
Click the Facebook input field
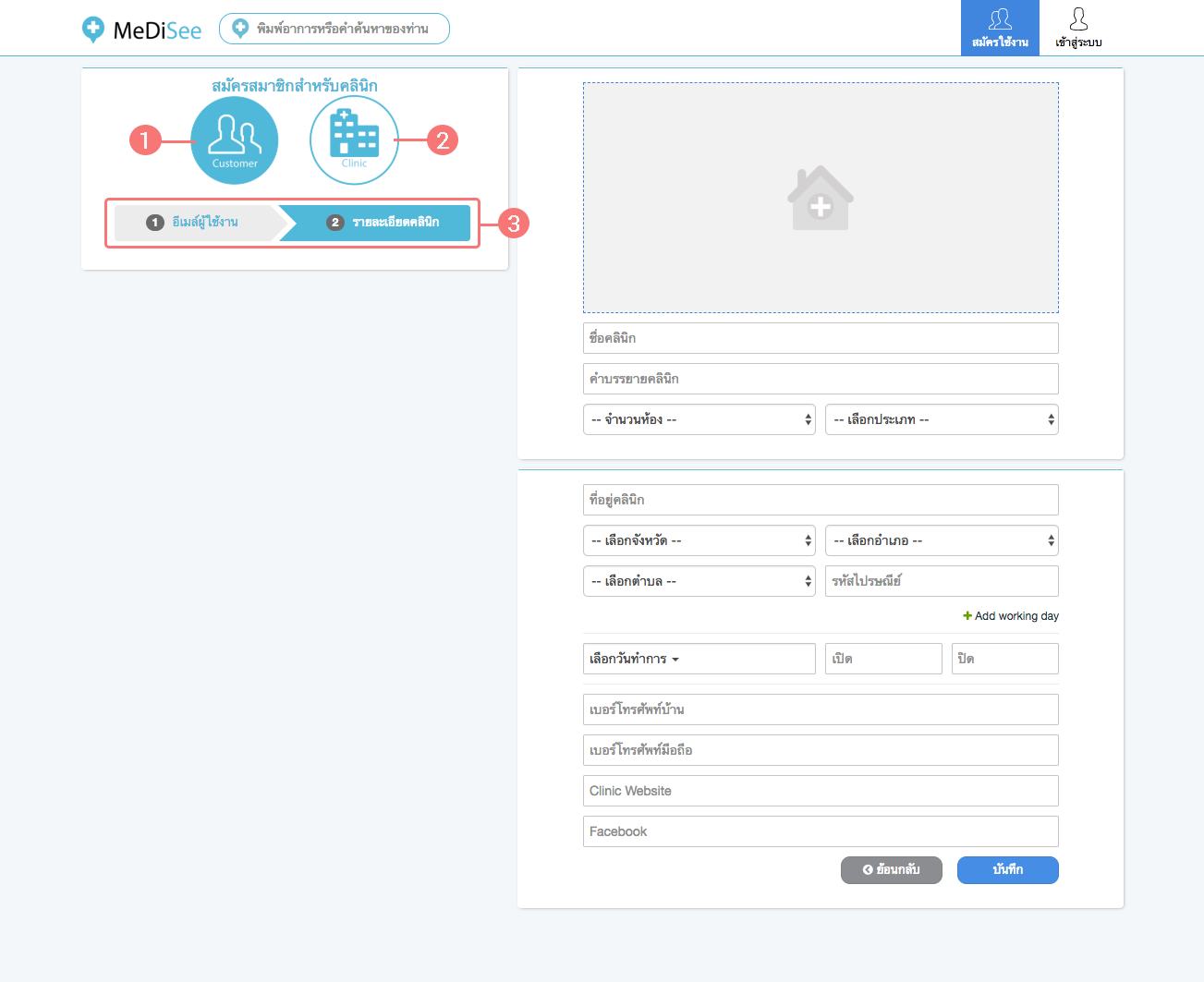pos(820,831)
